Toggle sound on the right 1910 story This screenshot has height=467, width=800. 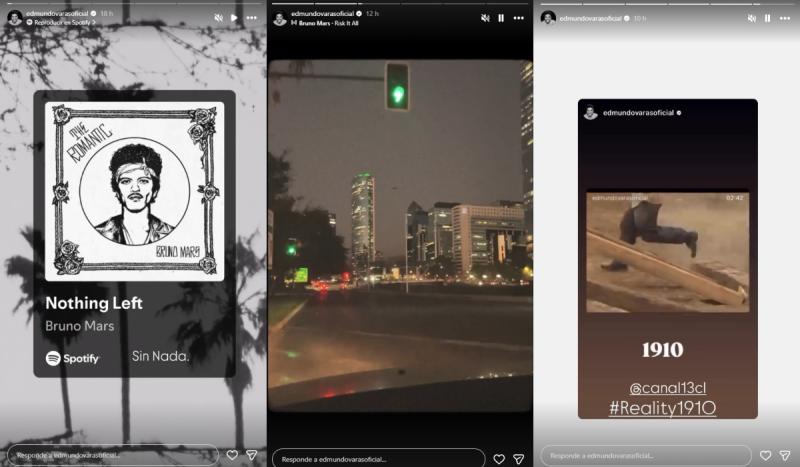(752, 18)
